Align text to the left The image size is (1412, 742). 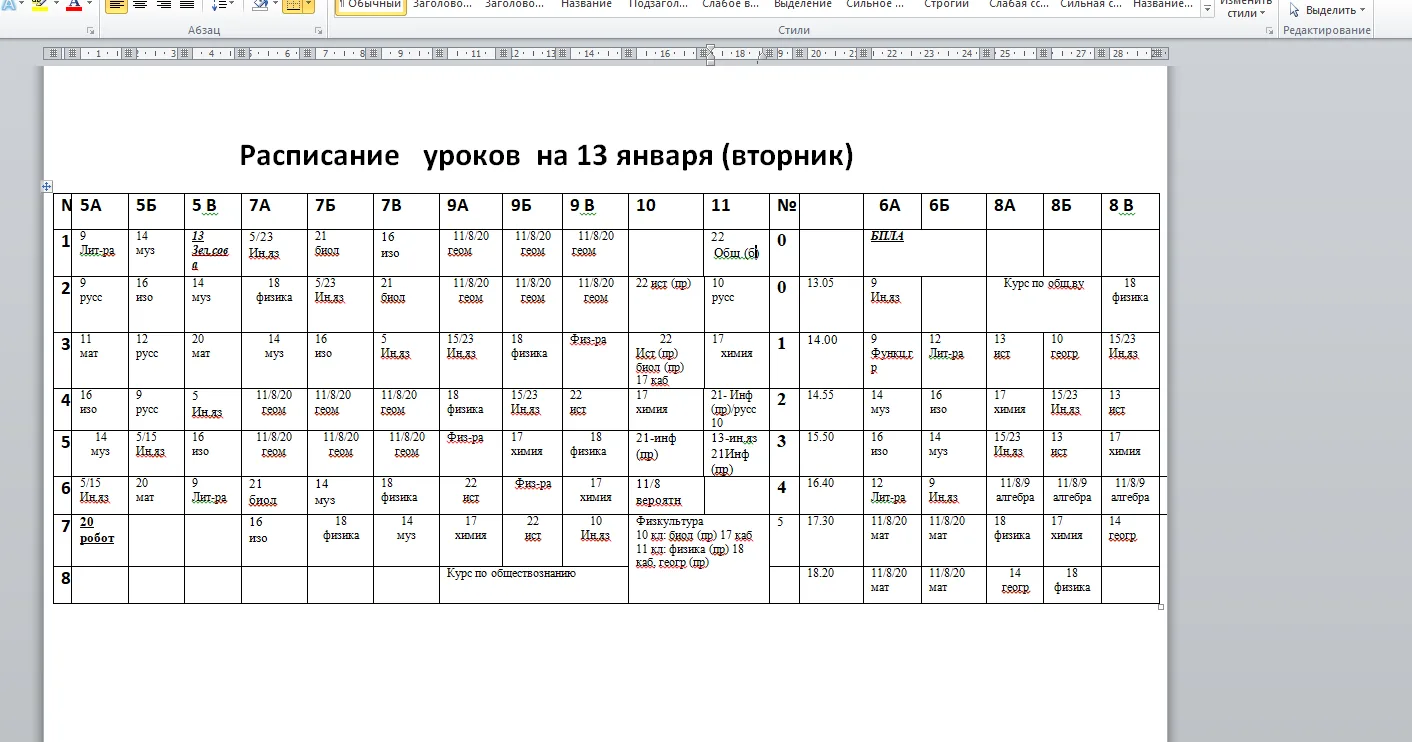pyautogui.click(x=116, y=5)
